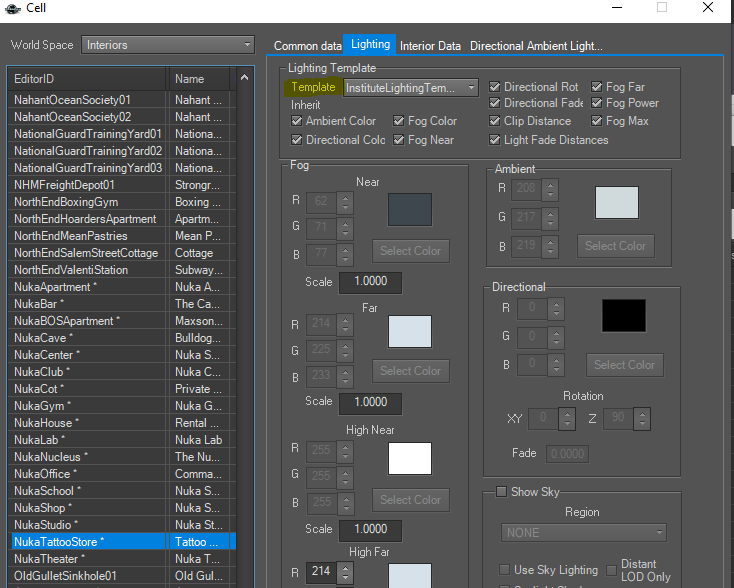This screenshot has height=588, width=734.
Task: Select NHMFreightDepot01 cell row
Action: pos(122,185)
